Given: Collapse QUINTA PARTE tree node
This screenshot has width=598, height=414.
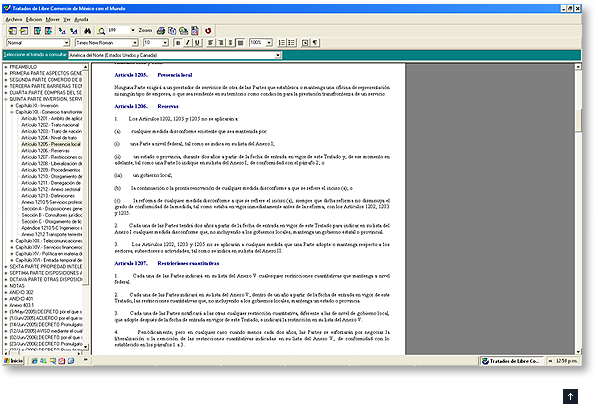Looking at the screenshot, I should click(x=6, y=99).
